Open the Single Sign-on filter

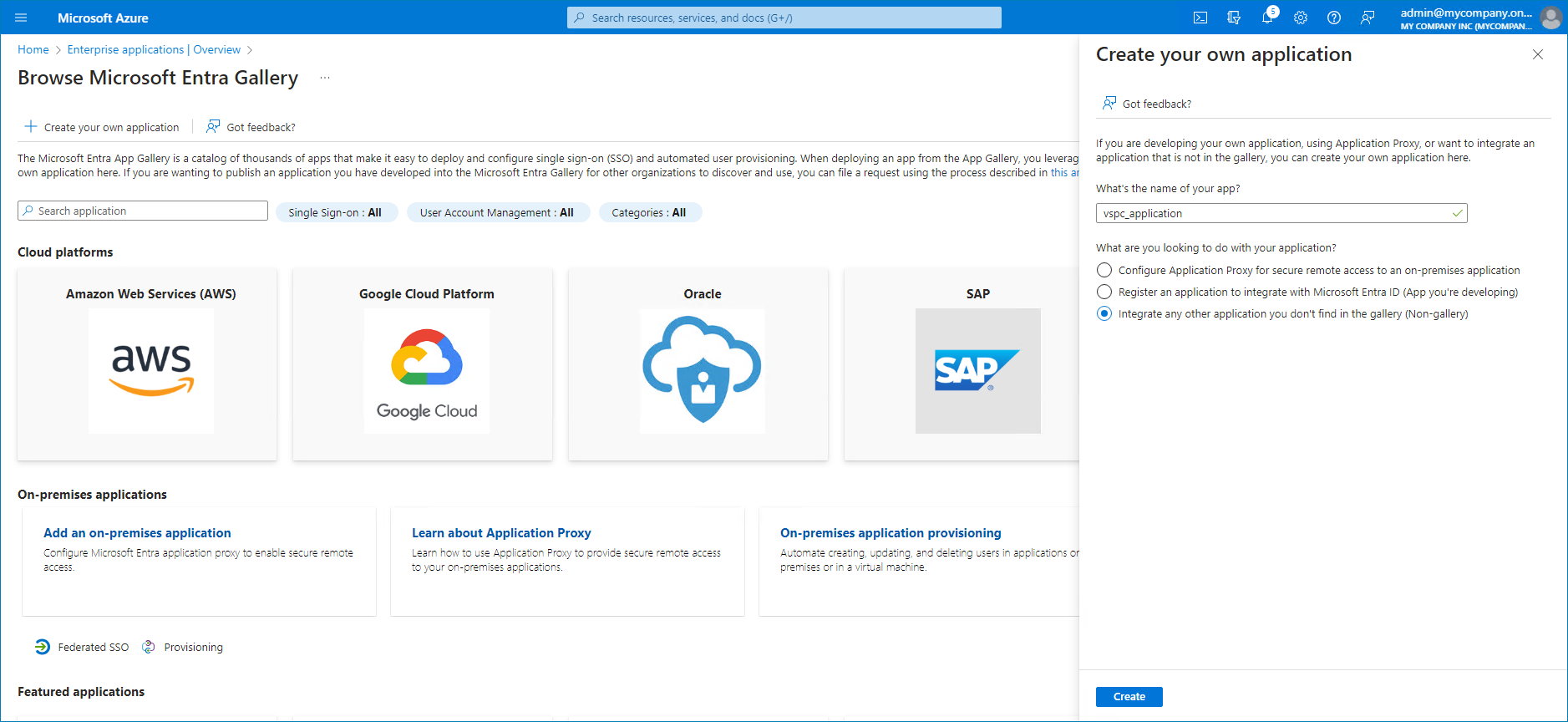tap(335, 212)
